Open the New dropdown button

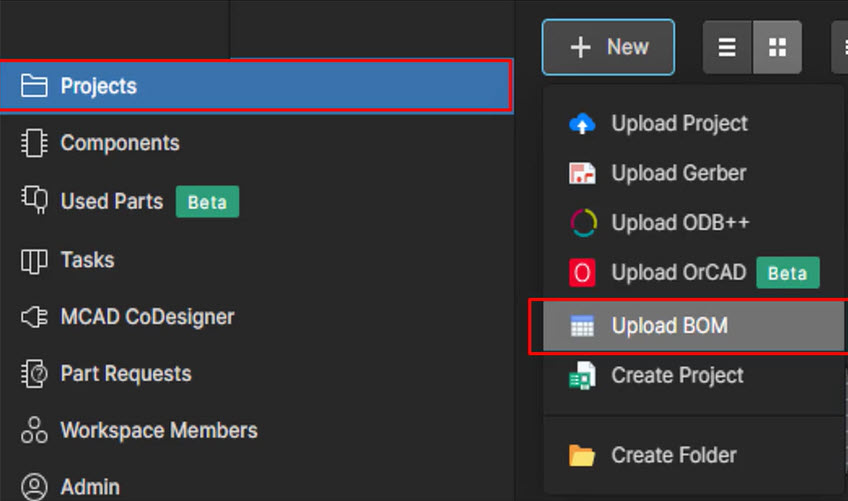[x=608, y=47]
